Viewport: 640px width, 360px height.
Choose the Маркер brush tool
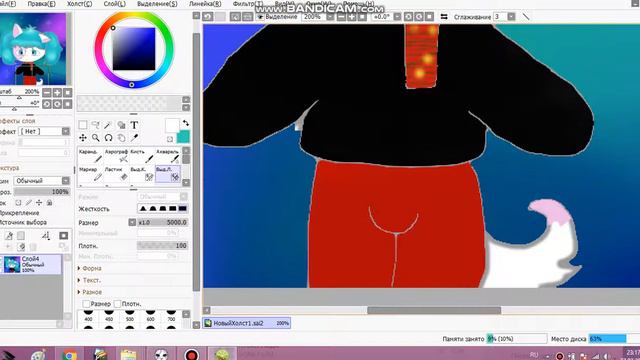point(90,173)
